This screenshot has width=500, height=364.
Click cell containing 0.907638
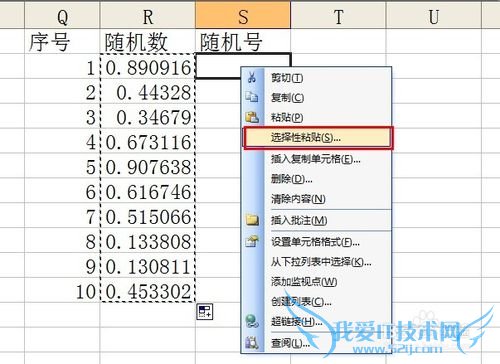pyautogui.click(x=147, y=166)
